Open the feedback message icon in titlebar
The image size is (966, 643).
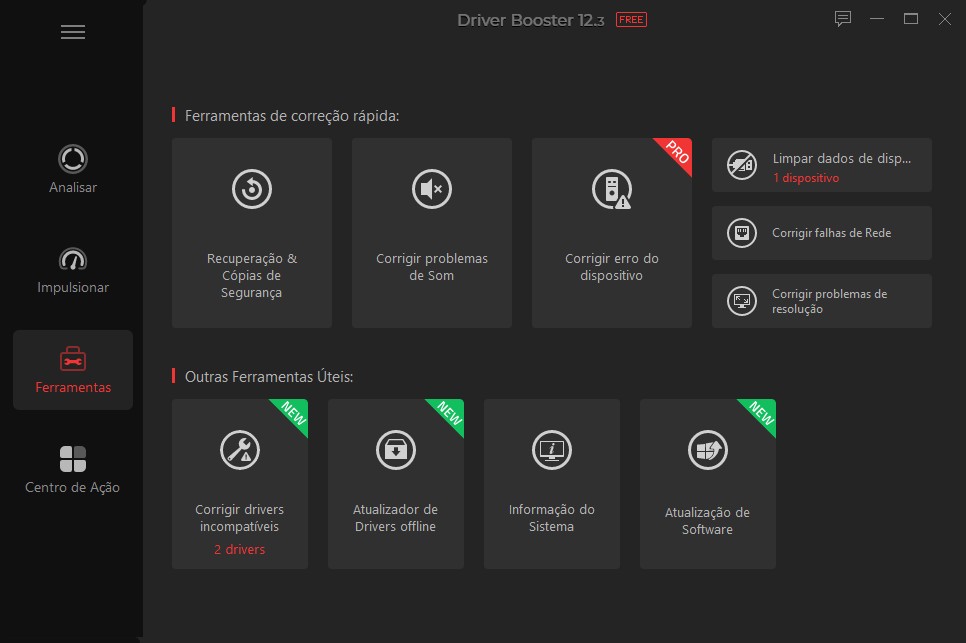tap(843, 18)
